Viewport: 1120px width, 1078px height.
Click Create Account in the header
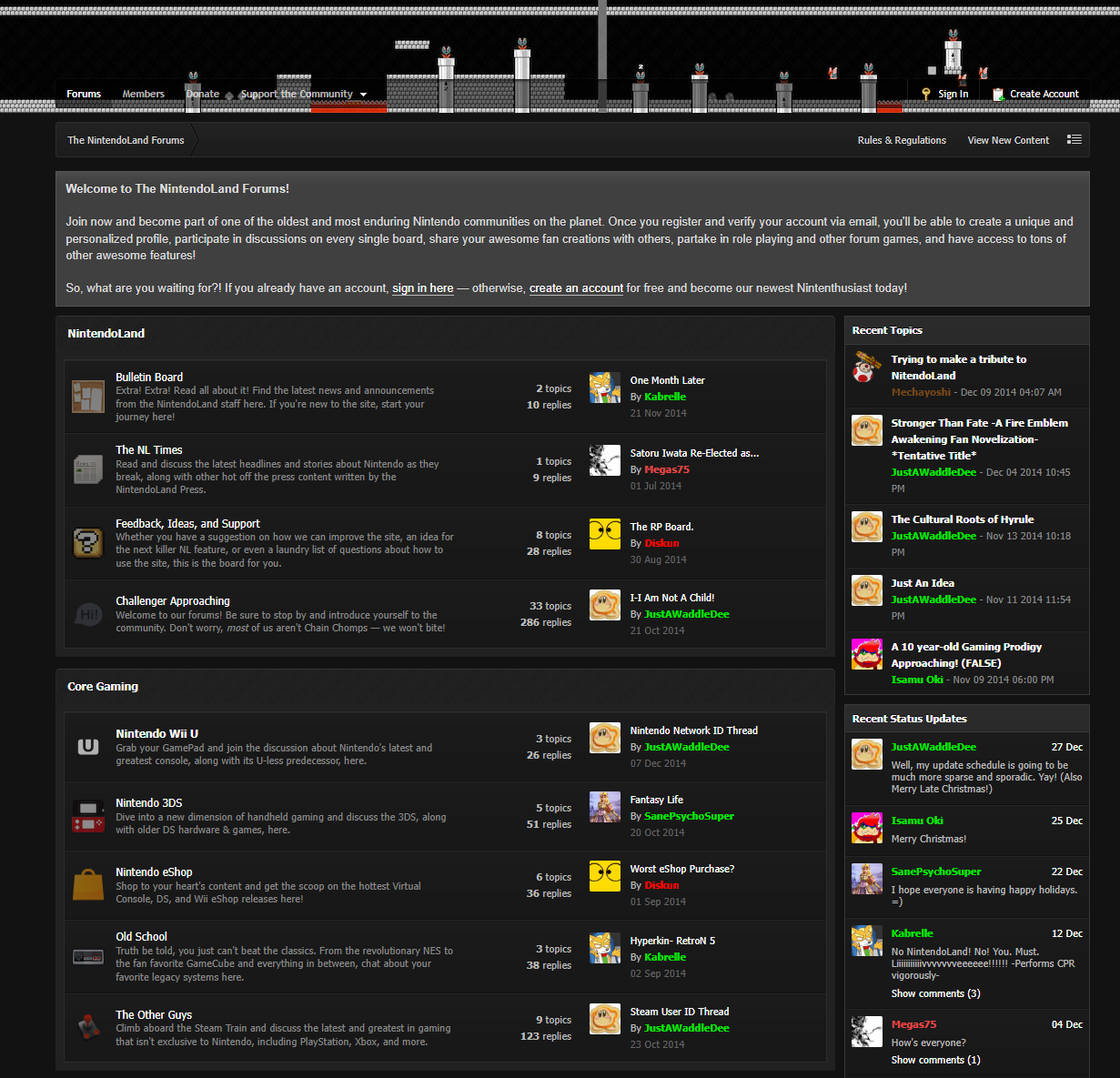pyautogui.click(x=1044, y=94)
